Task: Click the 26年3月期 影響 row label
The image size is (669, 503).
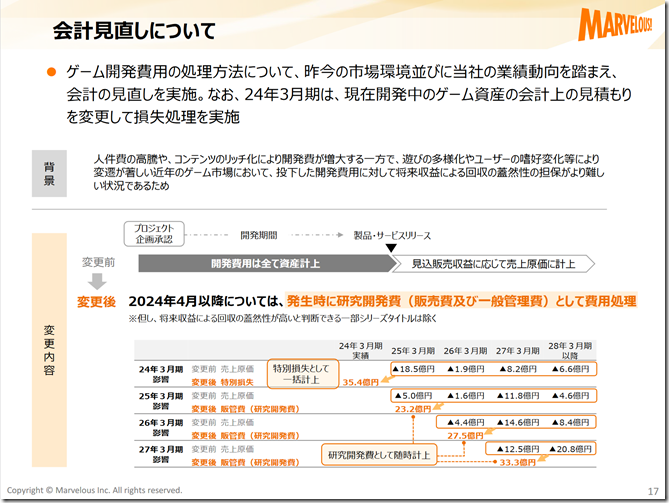Action: click(x=161, y=427)
